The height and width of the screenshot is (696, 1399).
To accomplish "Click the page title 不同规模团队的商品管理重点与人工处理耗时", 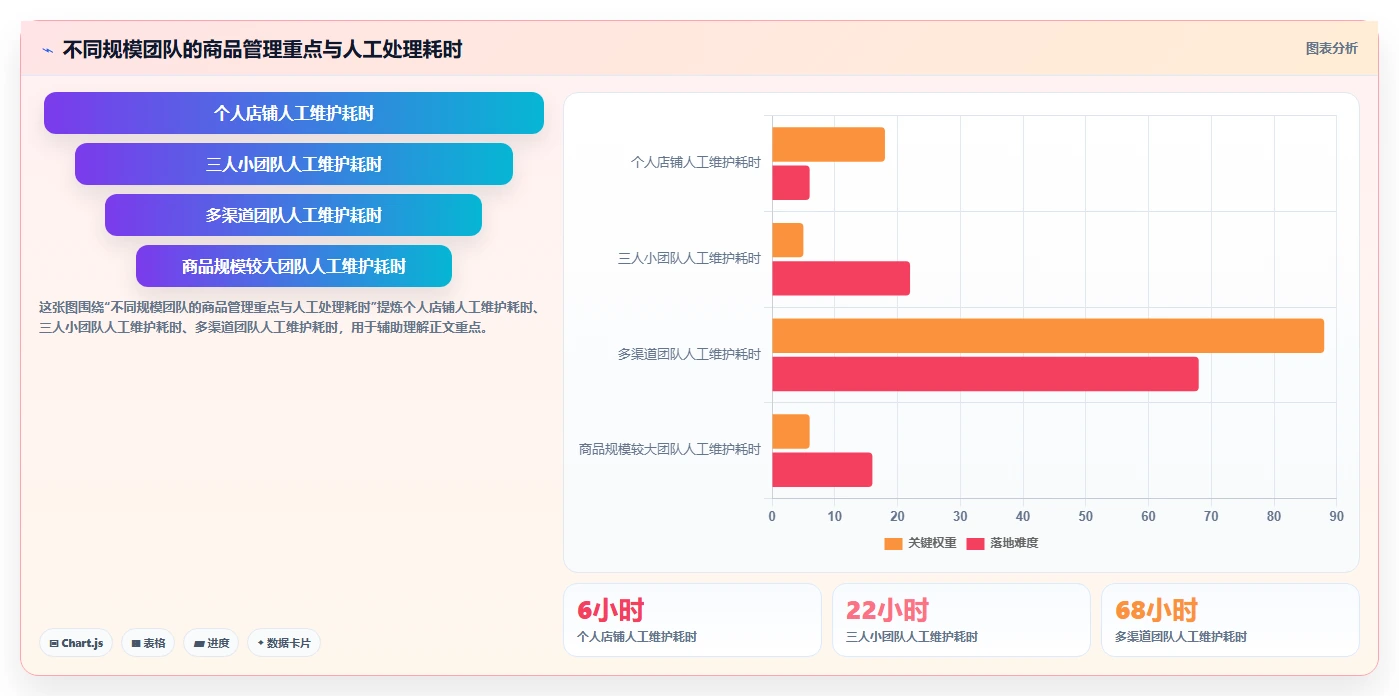I will click(262, 49).
